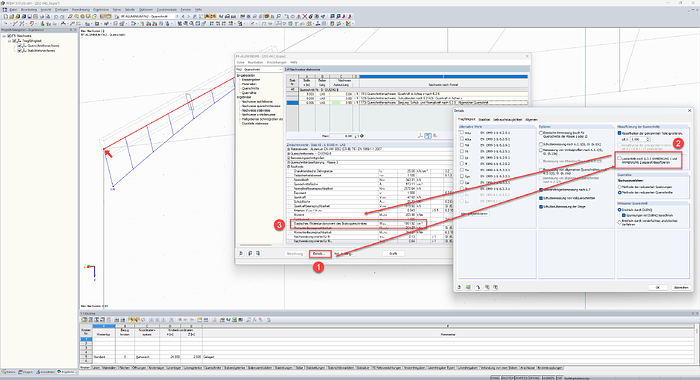Select Methode der reduzierten Querschnitte radio
This screenshot has height=380, width=700.
click(x=620, y=192)
